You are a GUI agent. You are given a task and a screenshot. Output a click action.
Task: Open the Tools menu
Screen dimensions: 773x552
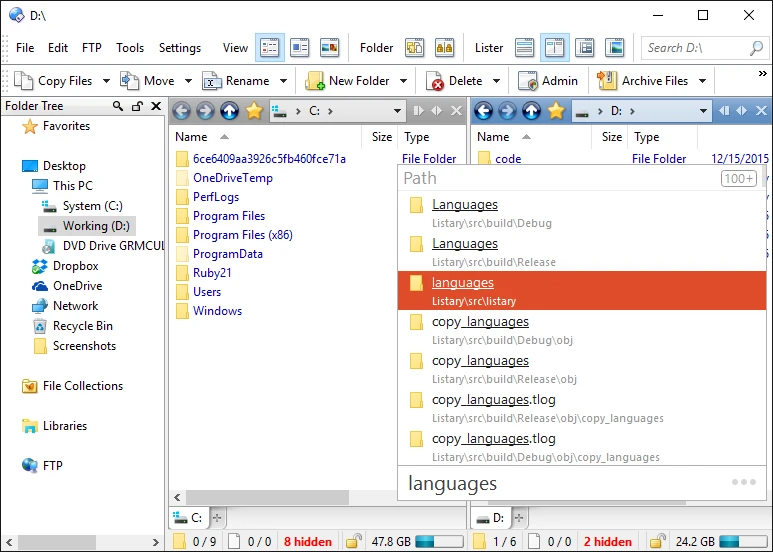tap(130, 47)
